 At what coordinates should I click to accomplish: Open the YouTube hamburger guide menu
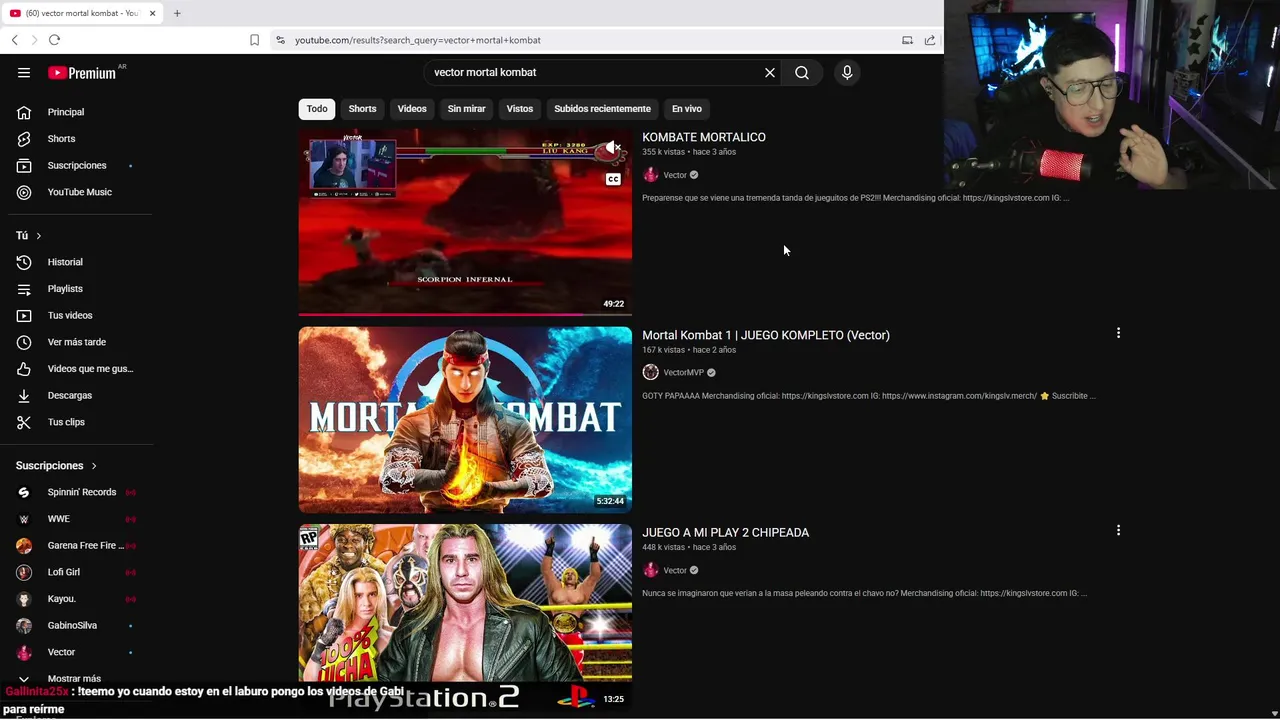click(x=24, y=72)
